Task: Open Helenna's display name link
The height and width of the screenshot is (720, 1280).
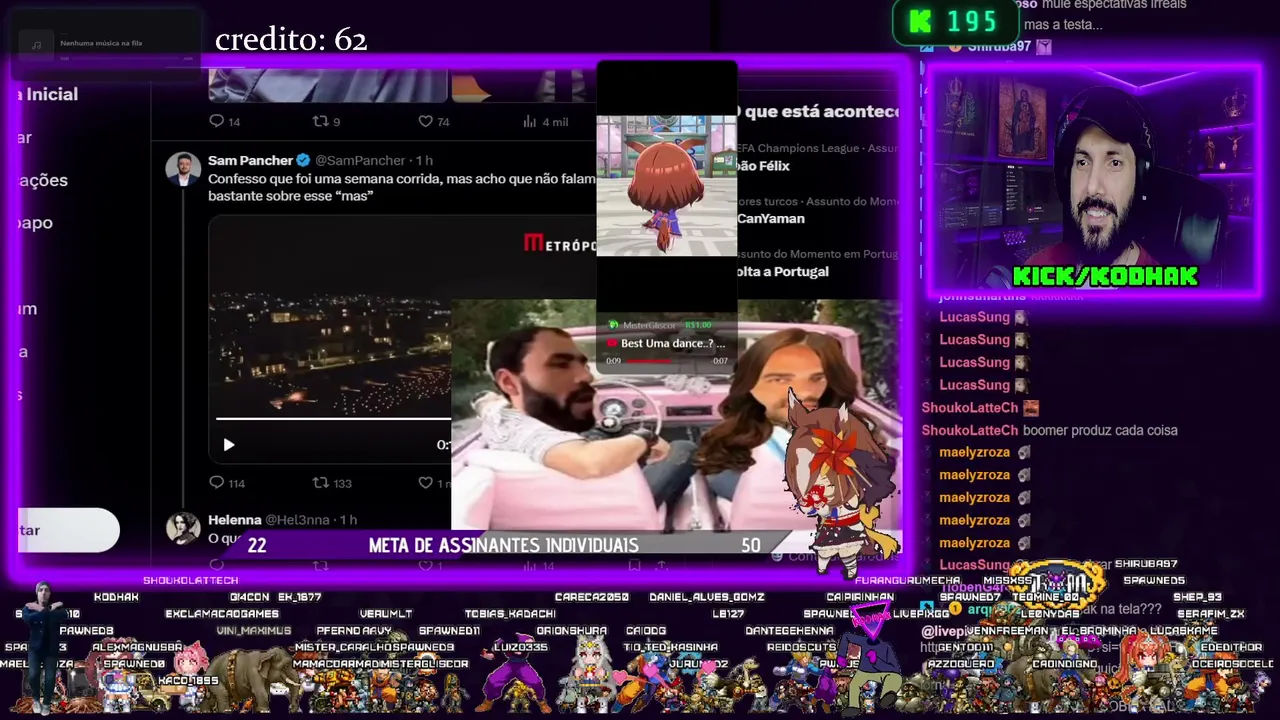Action: pyautogui.click(x=235, y=520)
